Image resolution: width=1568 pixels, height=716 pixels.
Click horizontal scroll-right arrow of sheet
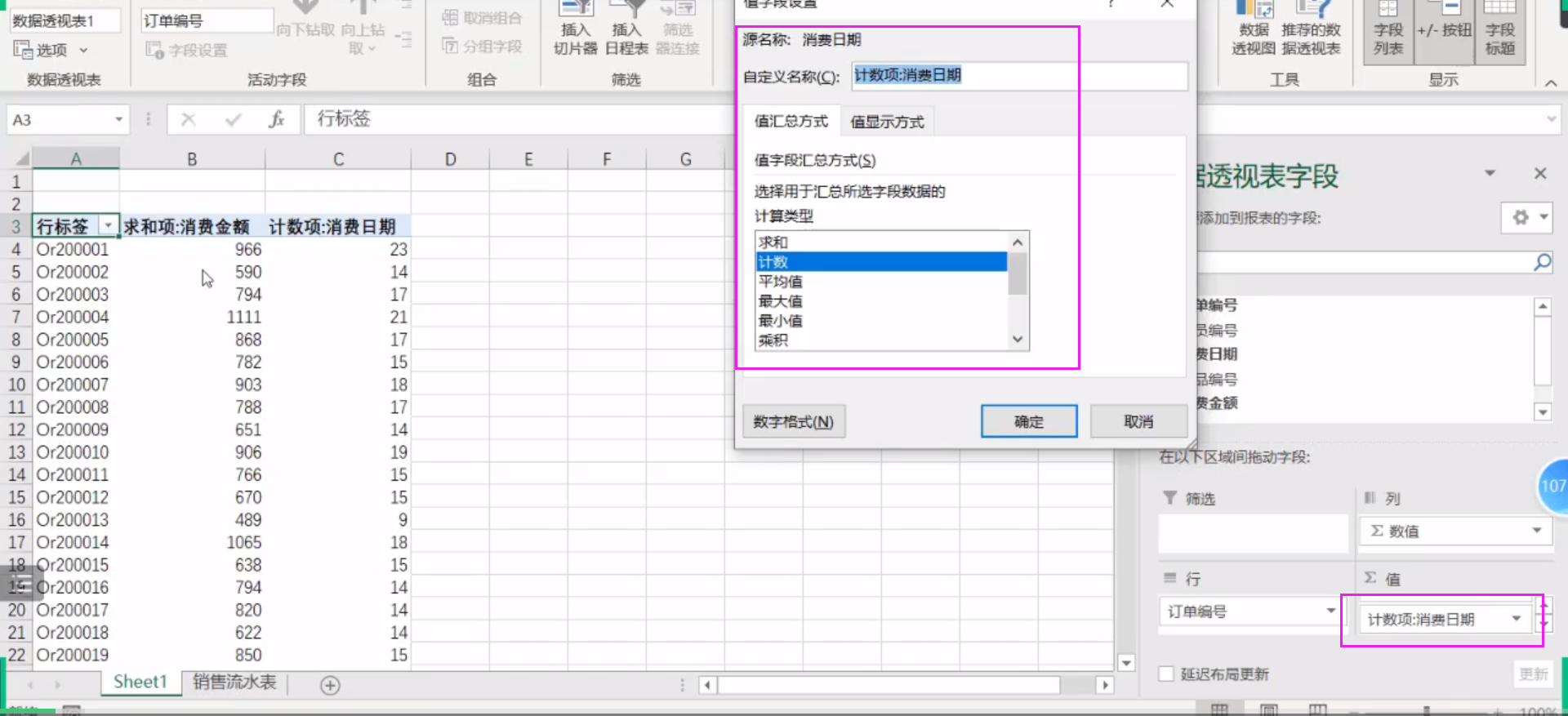click(x=1105, y=685)
